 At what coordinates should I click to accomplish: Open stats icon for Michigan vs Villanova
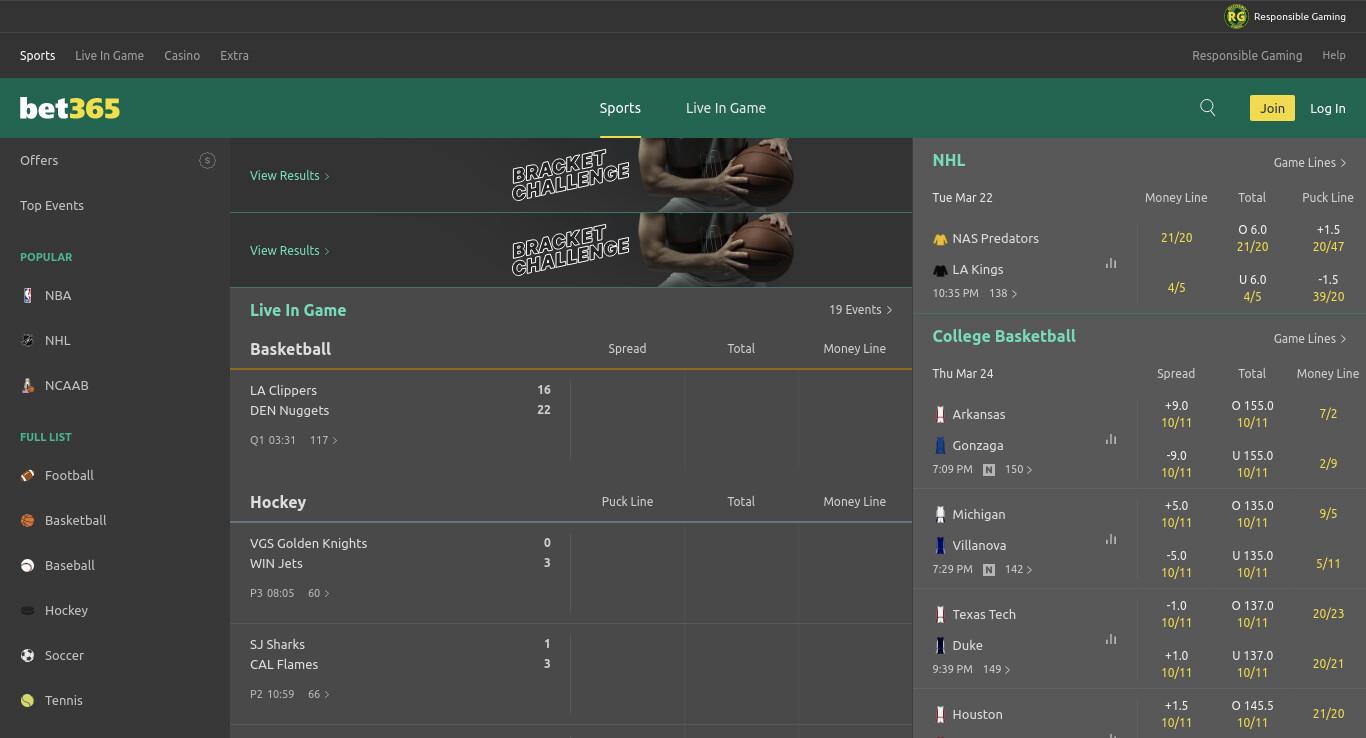tap(1111, 539)
